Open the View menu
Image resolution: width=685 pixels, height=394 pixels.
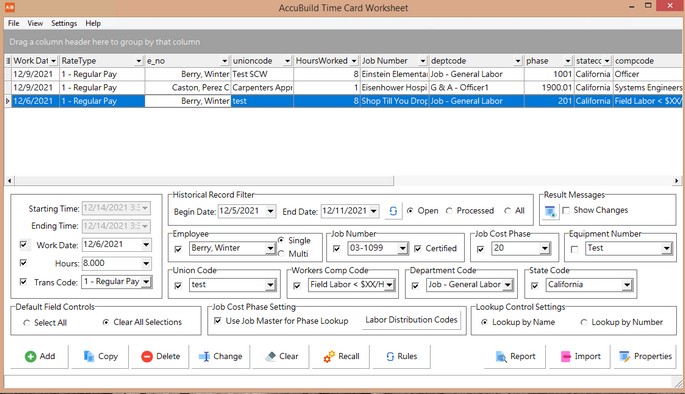coord(35,23)
